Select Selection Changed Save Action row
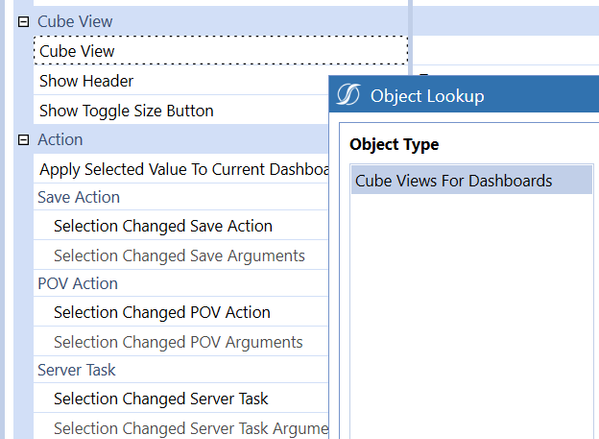Viewport: 599px width, 439px height. click(181, 226)
